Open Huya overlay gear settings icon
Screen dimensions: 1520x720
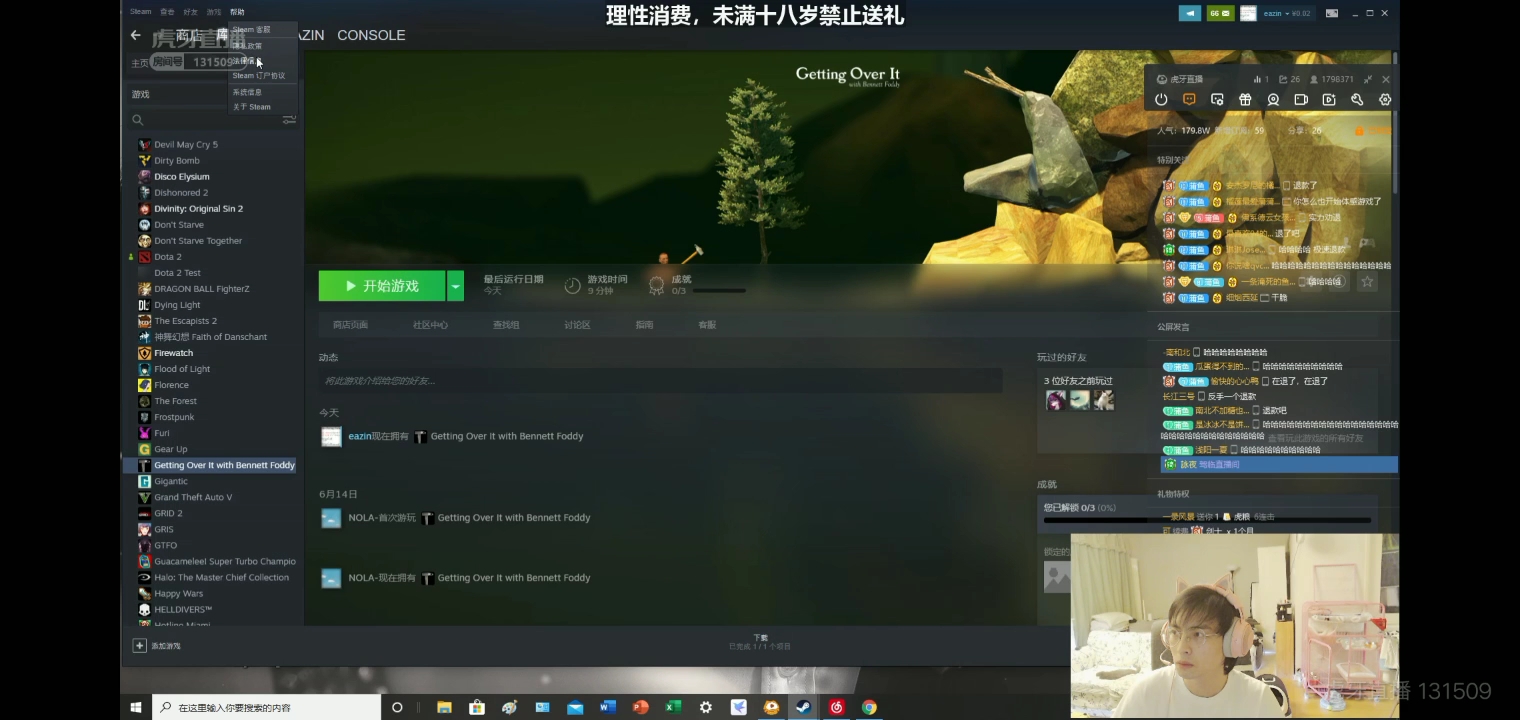[1385, 100]
